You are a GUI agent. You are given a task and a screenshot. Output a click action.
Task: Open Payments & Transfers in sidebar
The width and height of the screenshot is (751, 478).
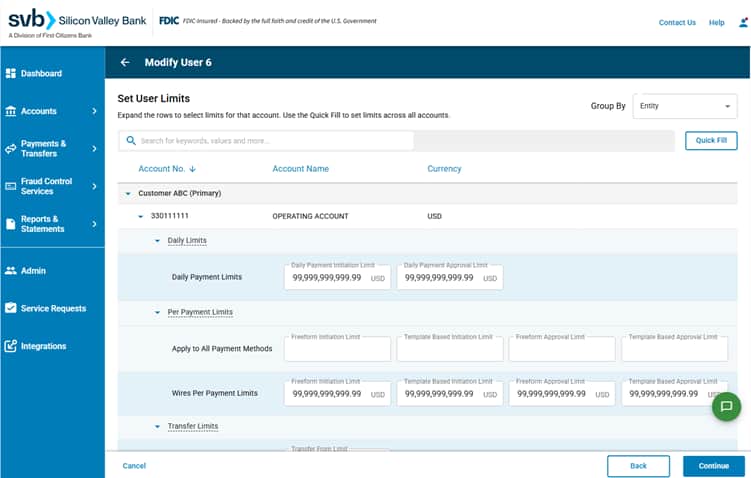point(43,148)
